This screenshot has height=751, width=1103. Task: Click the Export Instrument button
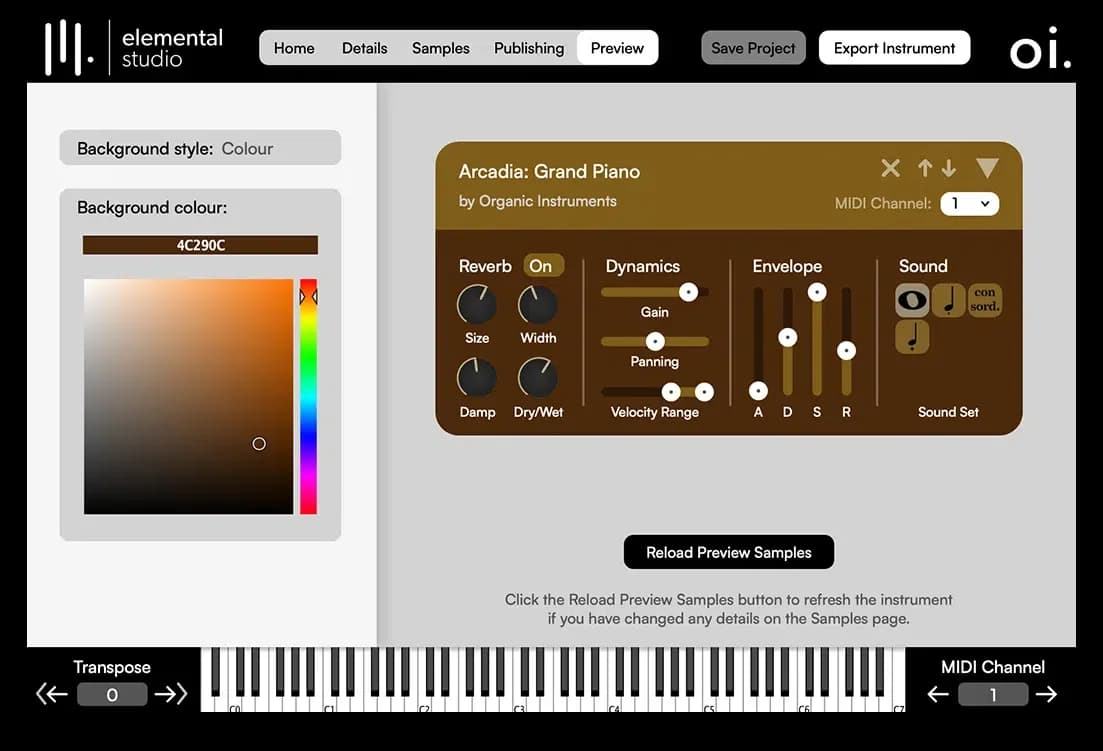click(894, 48)
